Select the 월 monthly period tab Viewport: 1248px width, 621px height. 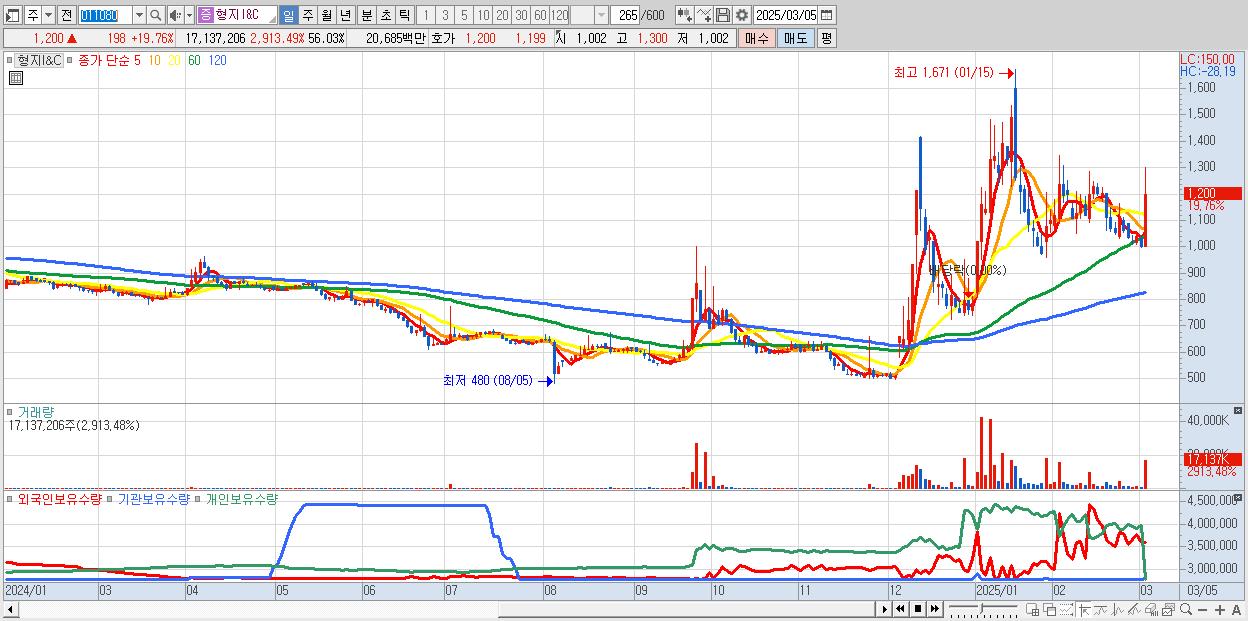pos(326,15)
